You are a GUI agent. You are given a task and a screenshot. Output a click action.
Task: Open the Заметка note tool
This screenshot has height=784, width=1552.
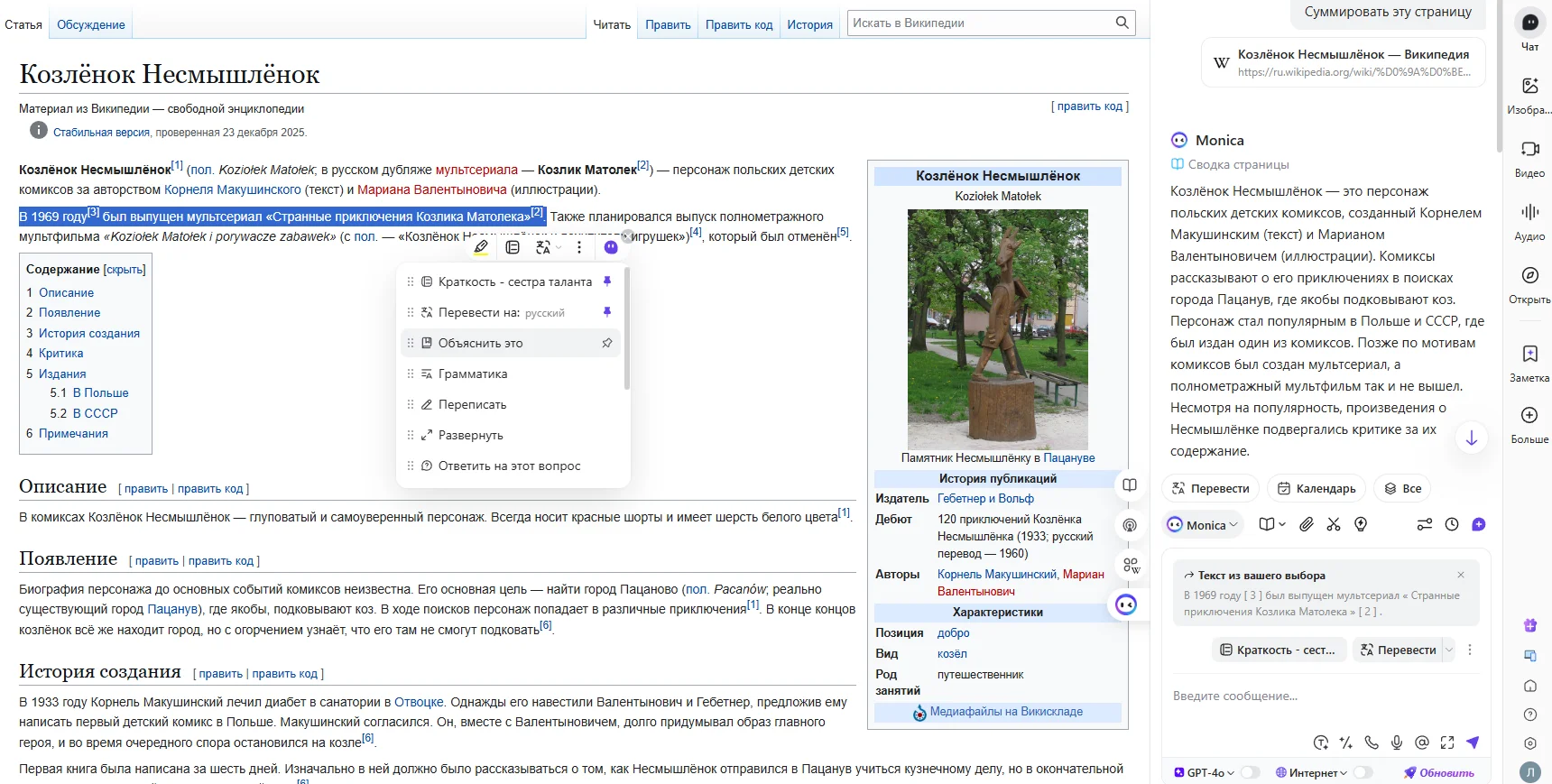coord(1529,354)
